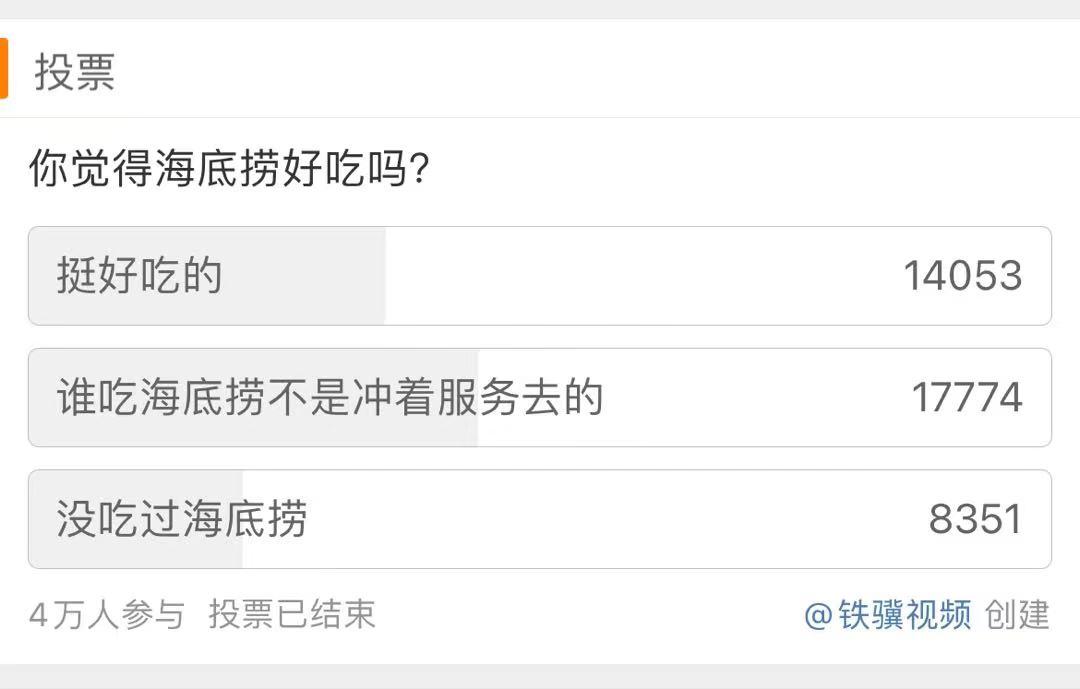
Task: Click the orange accent bar beside 投票
Action: (4, 69)
